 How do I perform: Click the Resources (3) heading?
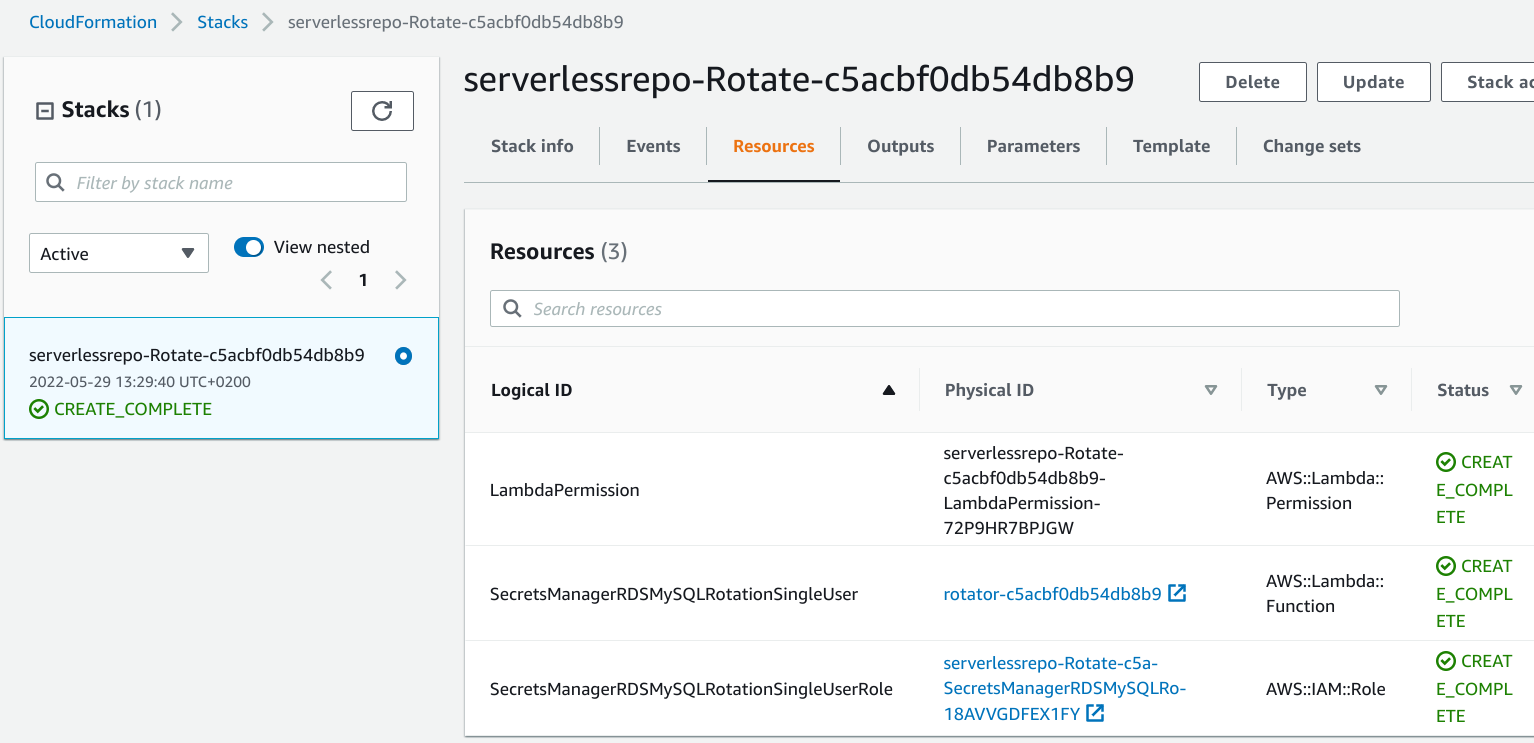coord(559,251)
